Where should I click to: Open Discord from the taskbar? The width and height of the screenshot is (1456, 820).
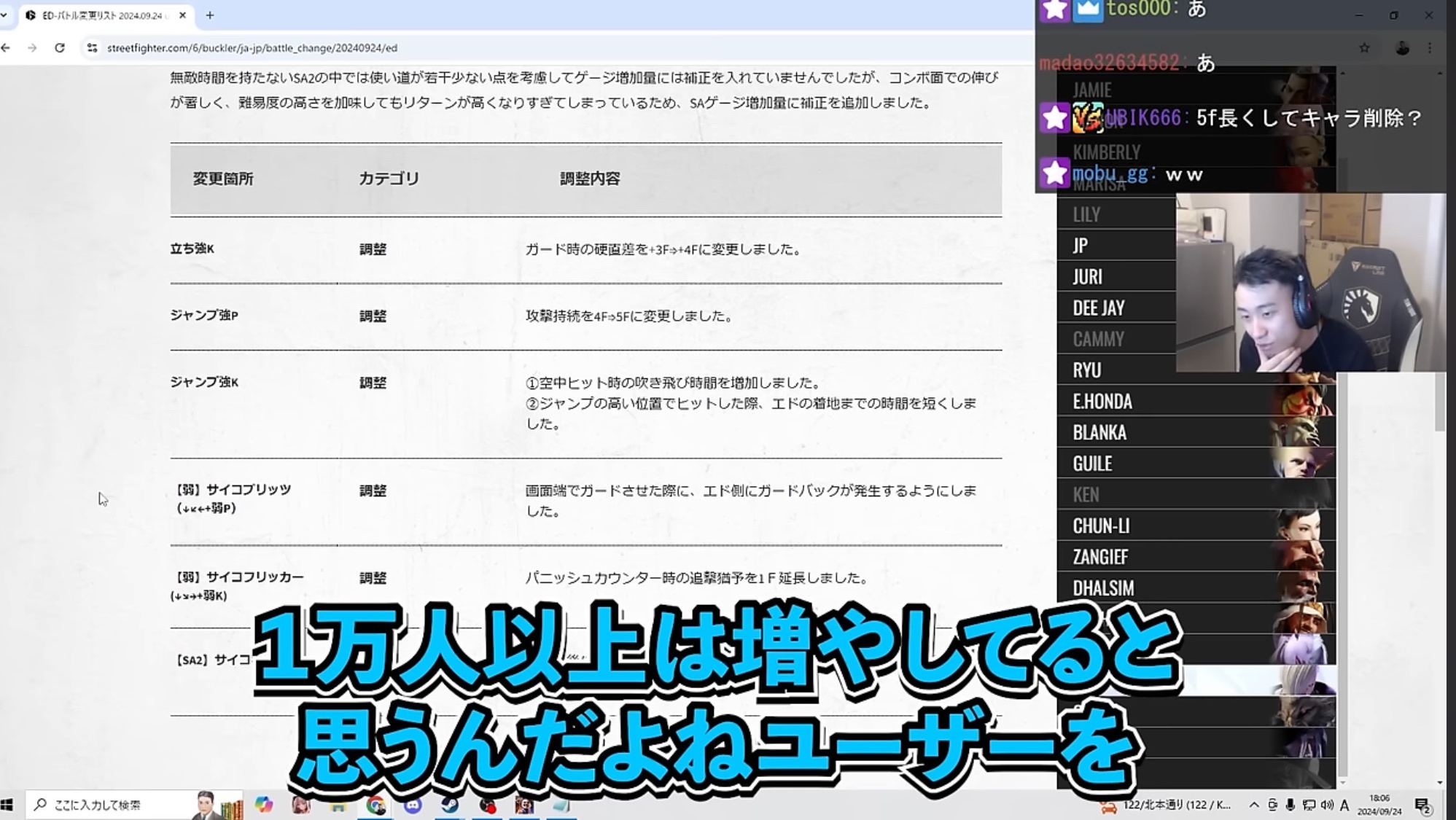(413, 805)
